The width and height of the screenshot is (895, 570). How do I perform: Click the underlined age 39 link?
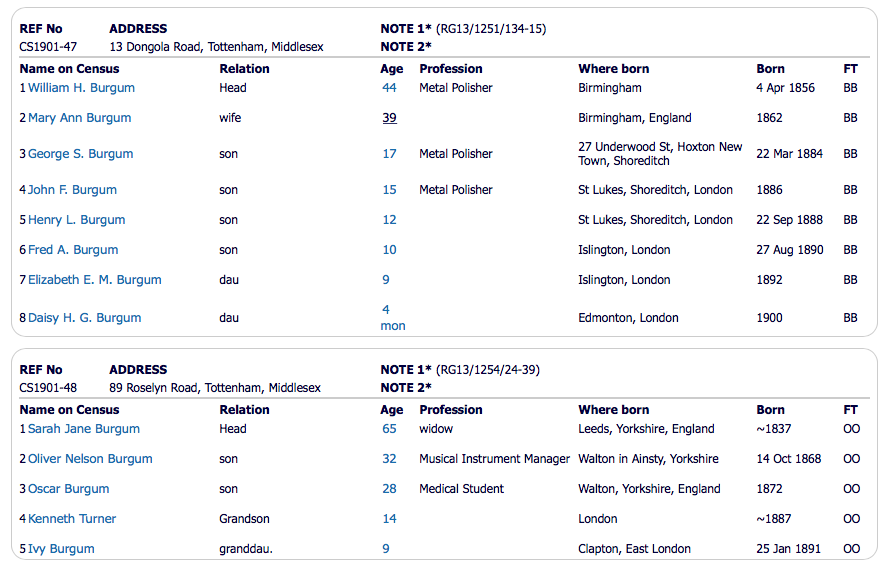click(389, 118)
